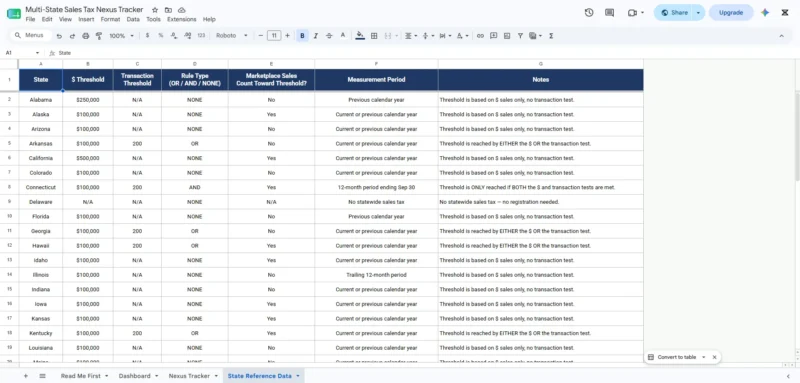This screenshot has width=800, height=383.
Task: Open the Extensions menu
Action: [x=182, y=19]
